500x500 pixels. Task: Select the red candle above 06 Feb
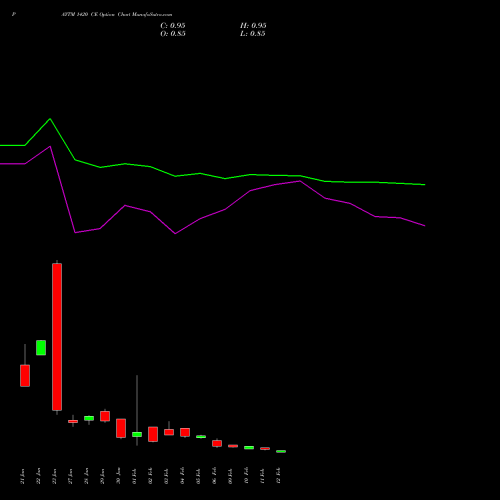tap(217, 443)
